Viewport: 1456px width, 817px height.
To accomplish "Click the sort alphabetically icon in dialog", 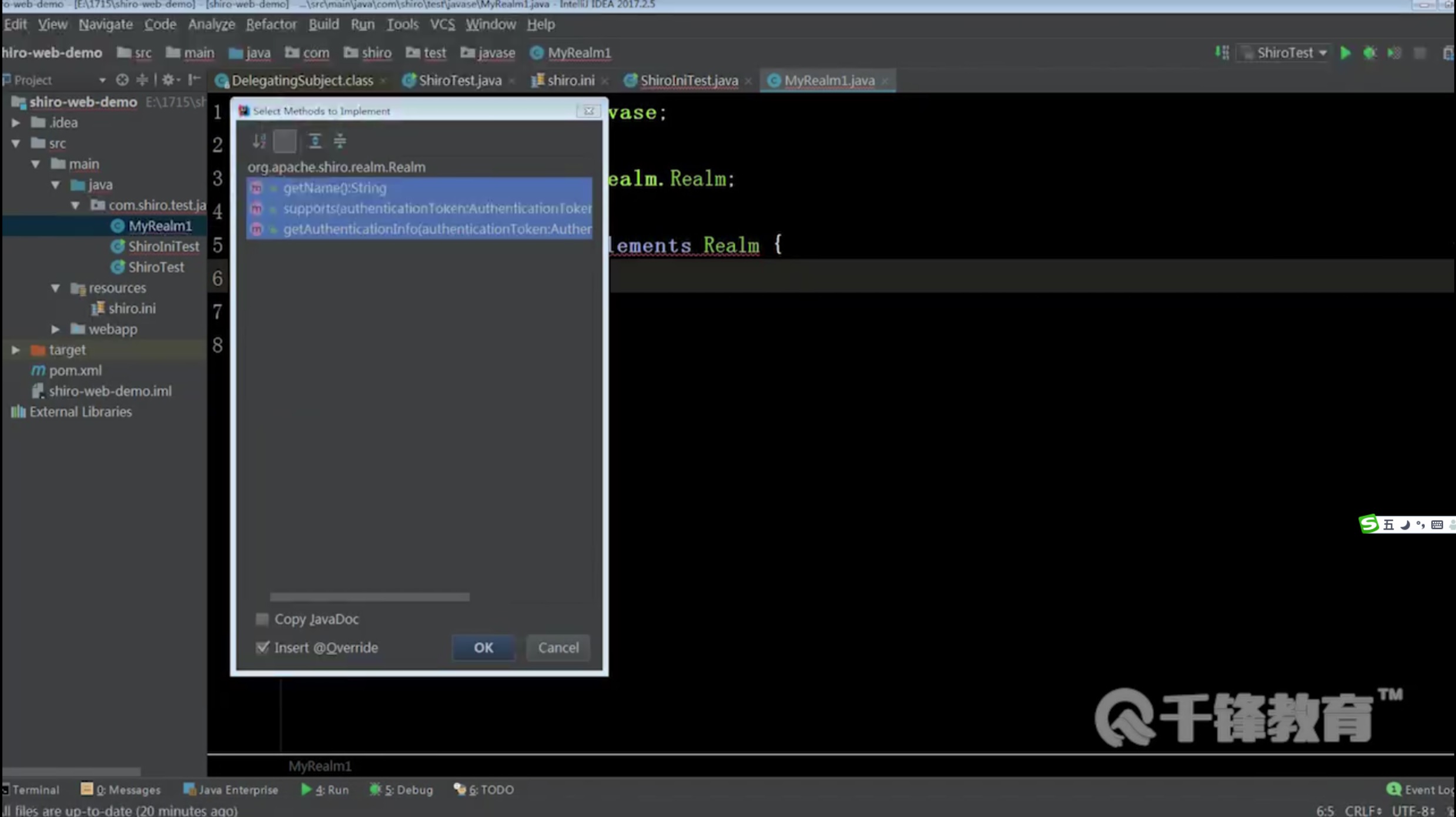I will [x=259, y=141].
